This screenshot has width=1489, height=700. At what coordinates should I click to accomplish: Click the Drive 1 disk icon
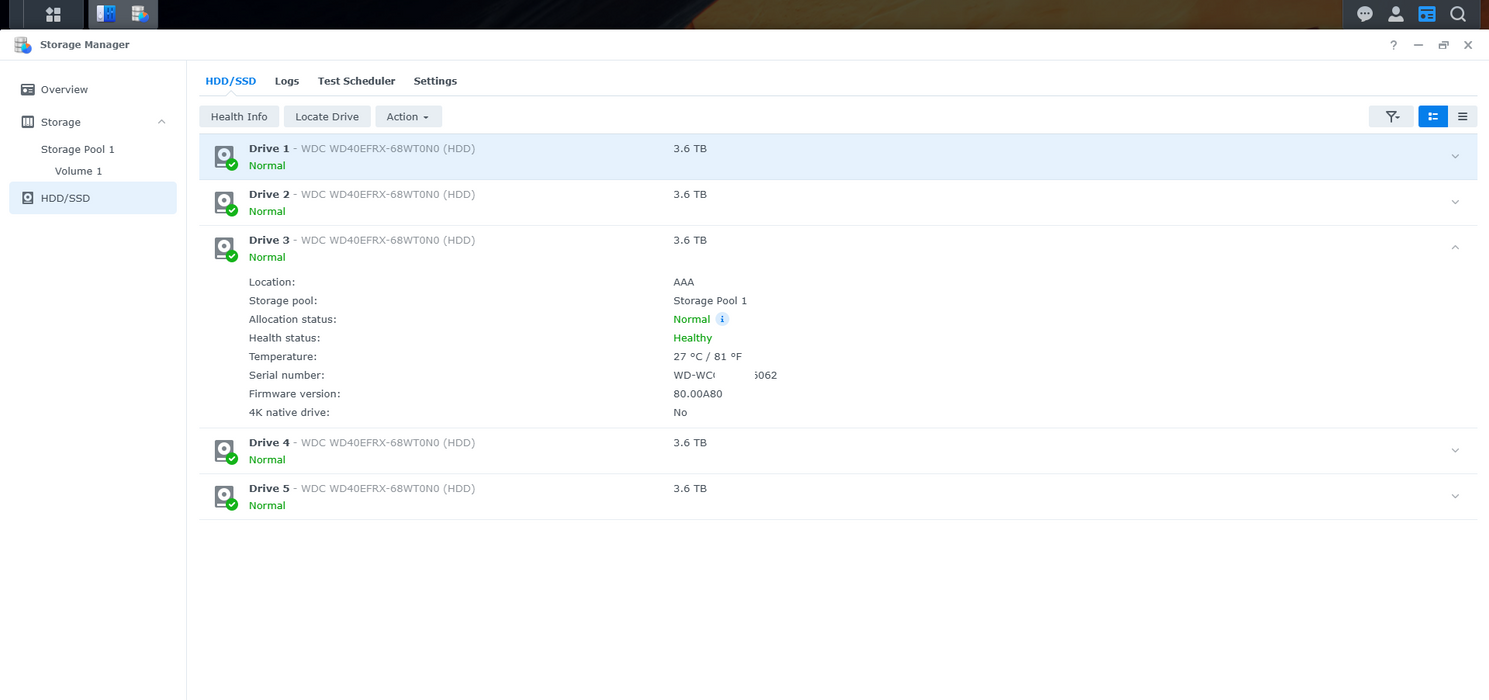point(225,156)
